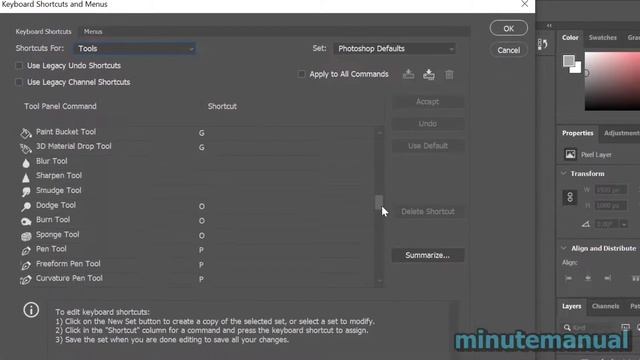Click the align horizontal centers icon
Viewport: 640px width, 360px height.
[588, 278]
